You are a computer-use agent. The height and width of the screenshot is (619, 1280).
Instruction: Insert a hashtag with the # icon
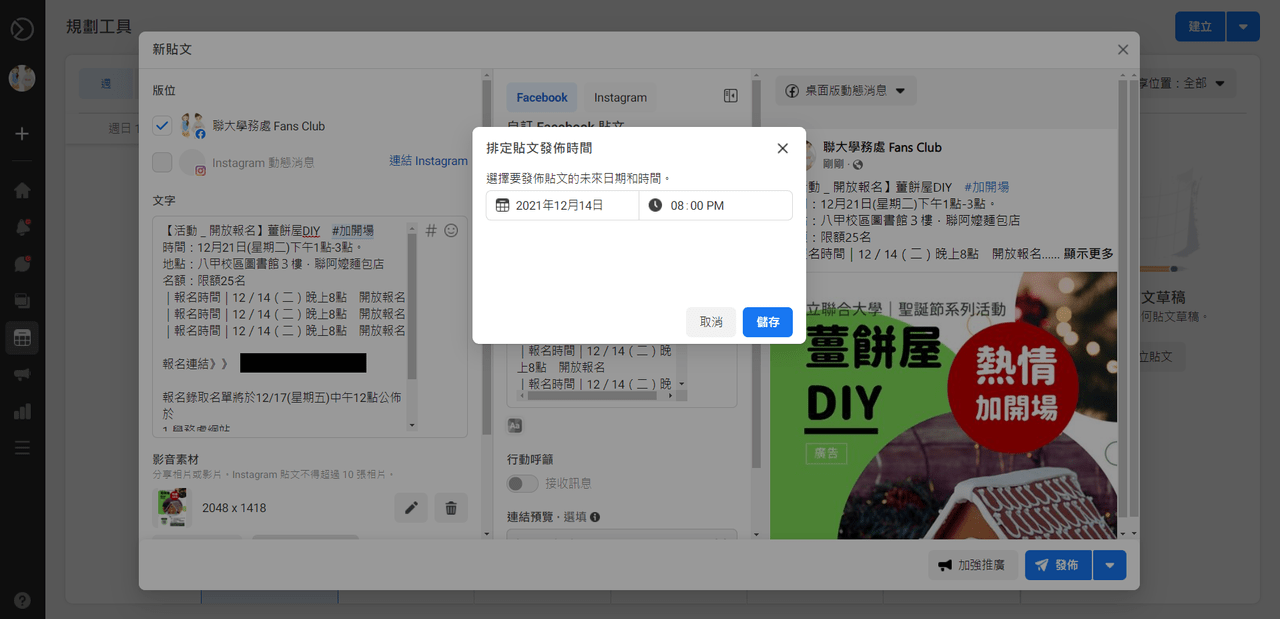coord(431,231)
